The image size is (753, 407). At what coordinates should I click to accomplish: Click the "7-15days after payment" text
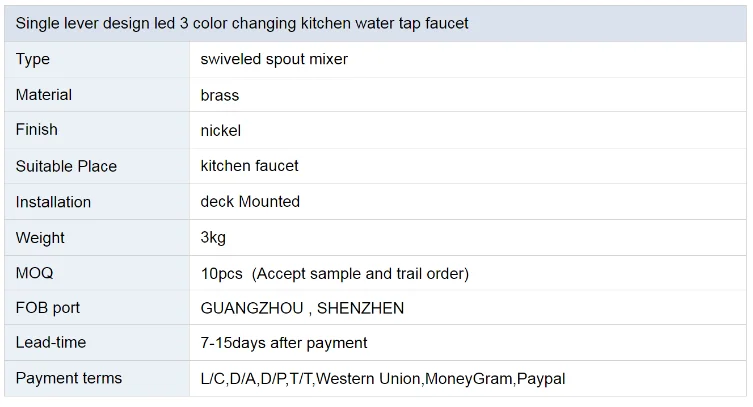(x=284, y=343)
